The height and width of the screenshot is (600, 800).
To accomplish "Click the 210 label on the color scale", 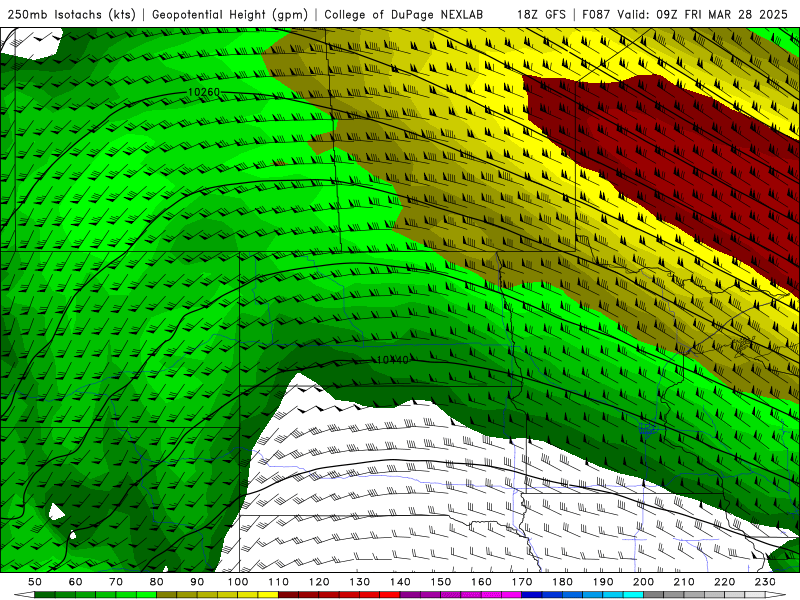I will point(684,582).
